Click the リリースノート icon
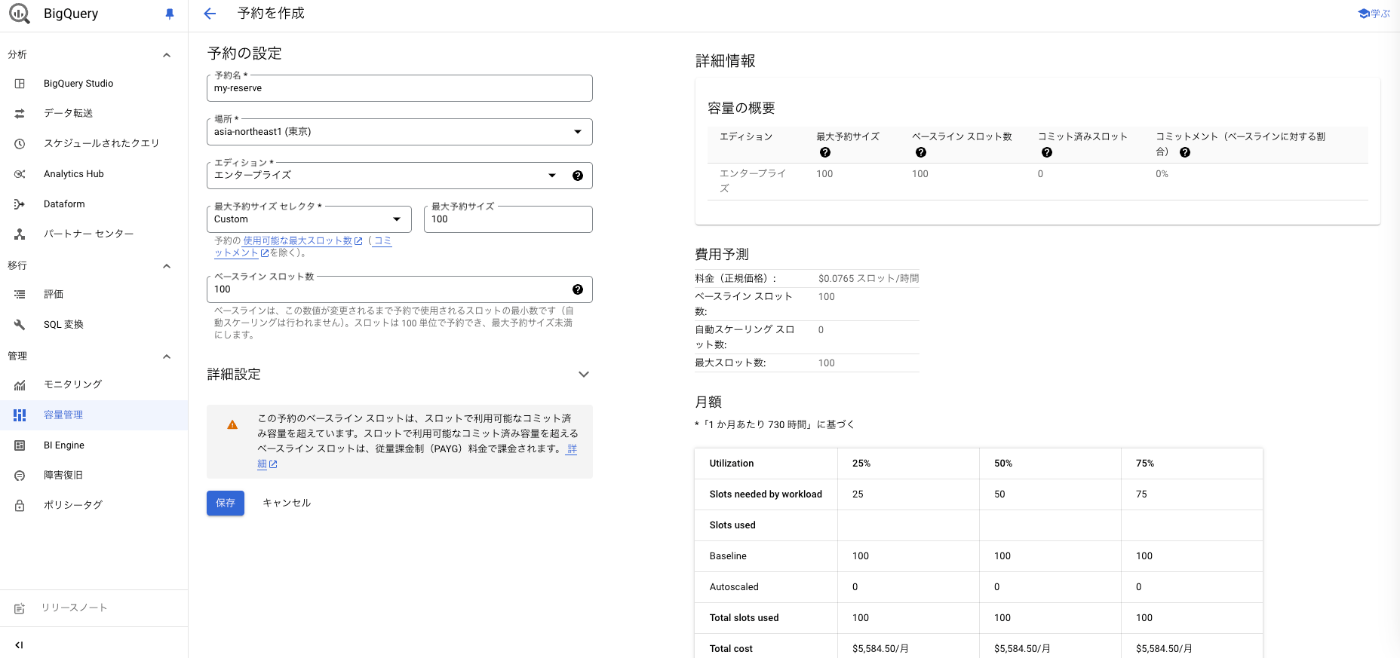This screenshot has width=1400, height=658. [x=19, y=608]
